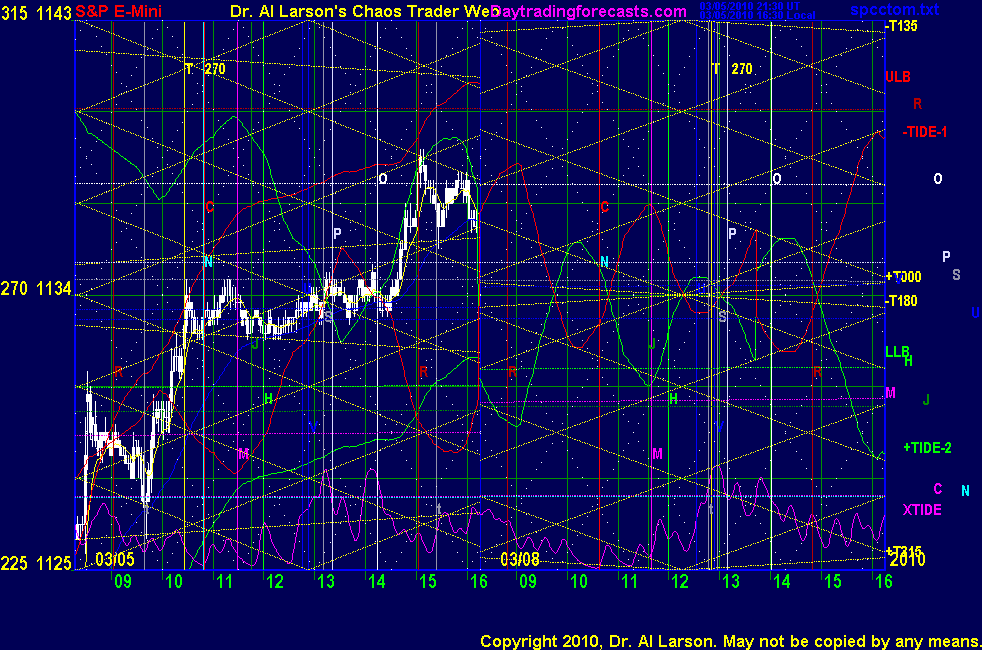Select the "315 1143" price axis label
This screenshot has width=982, height=650.
click(36, 13)
